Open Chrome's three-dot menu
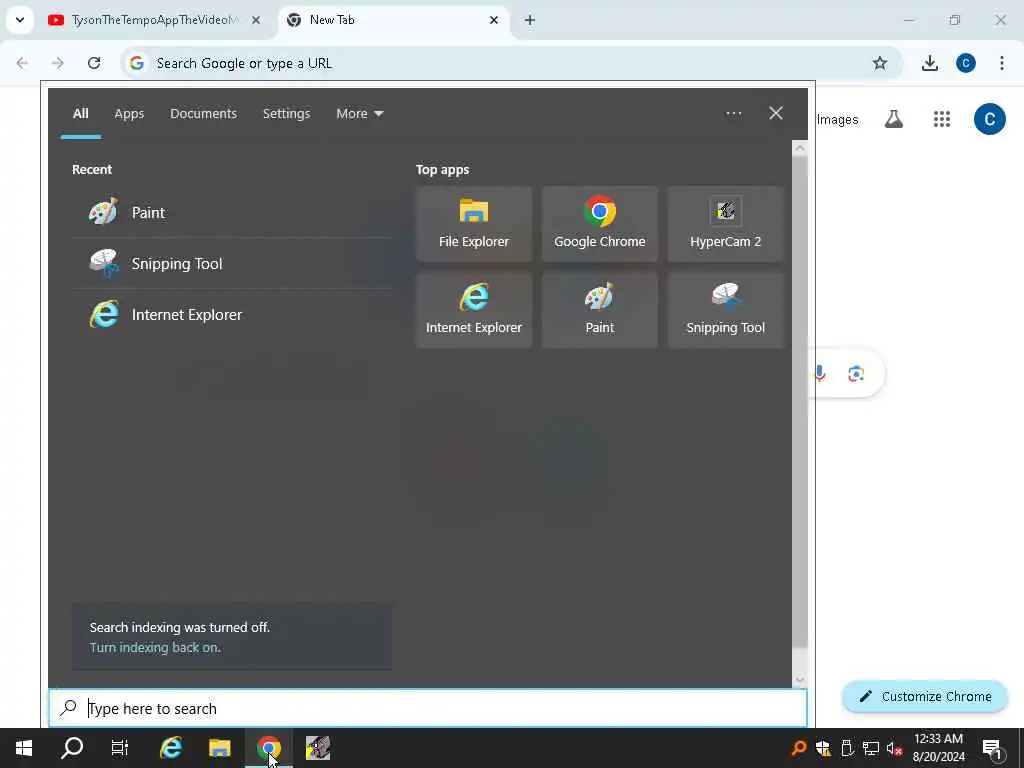 (x=1001, y=63)
